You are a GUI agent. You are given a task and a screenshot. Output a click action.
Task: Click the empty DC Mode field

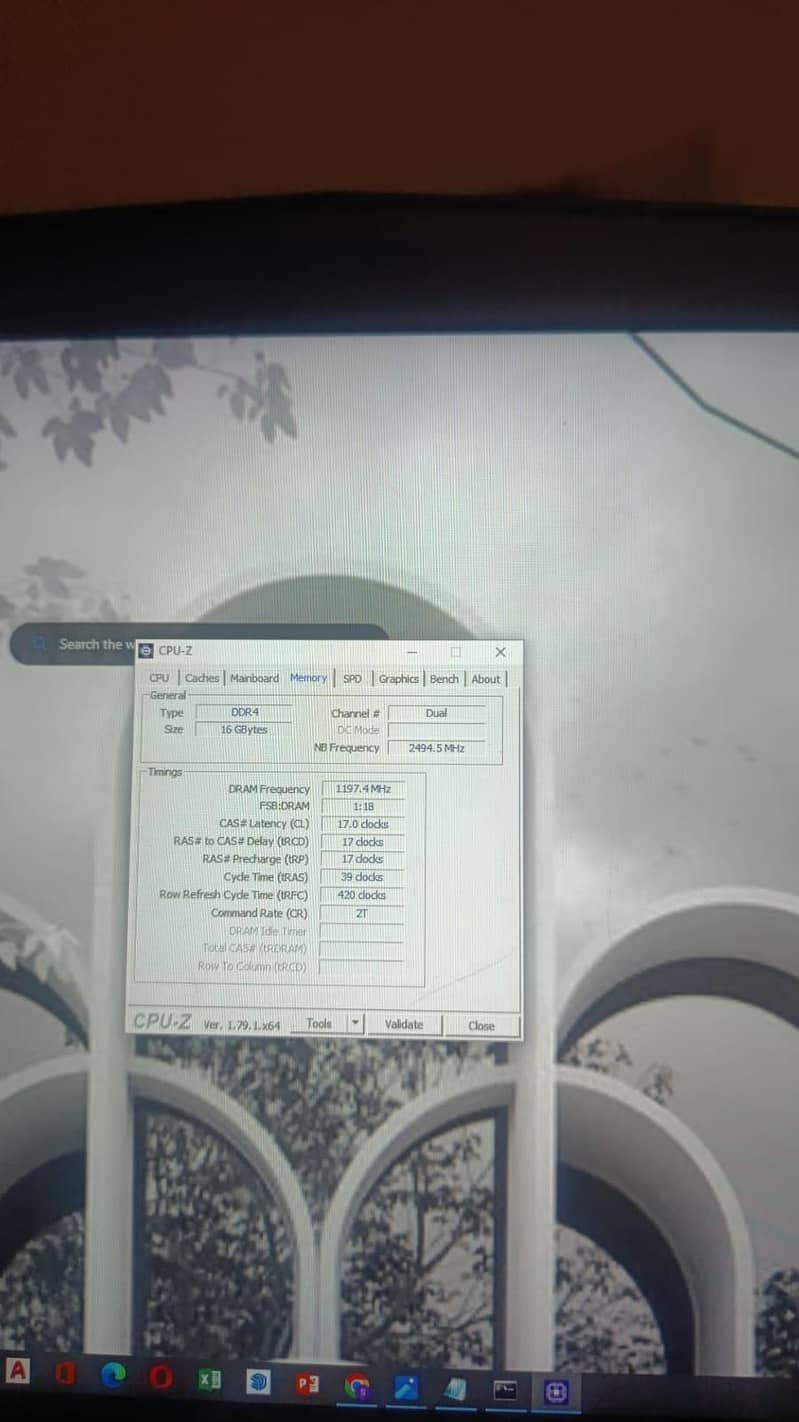(437, 730)
